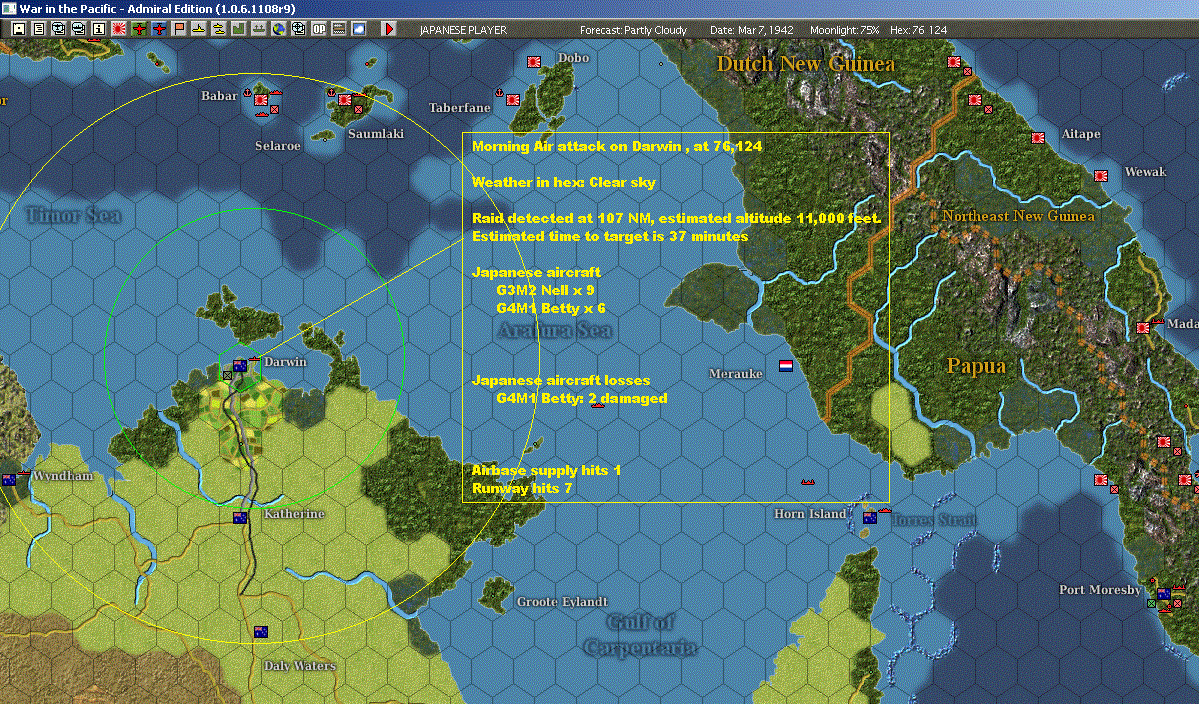This screenshot has height=704, width=1199.
Task: Select the Port Moresby base flag icon
Action: point(1164,594)
